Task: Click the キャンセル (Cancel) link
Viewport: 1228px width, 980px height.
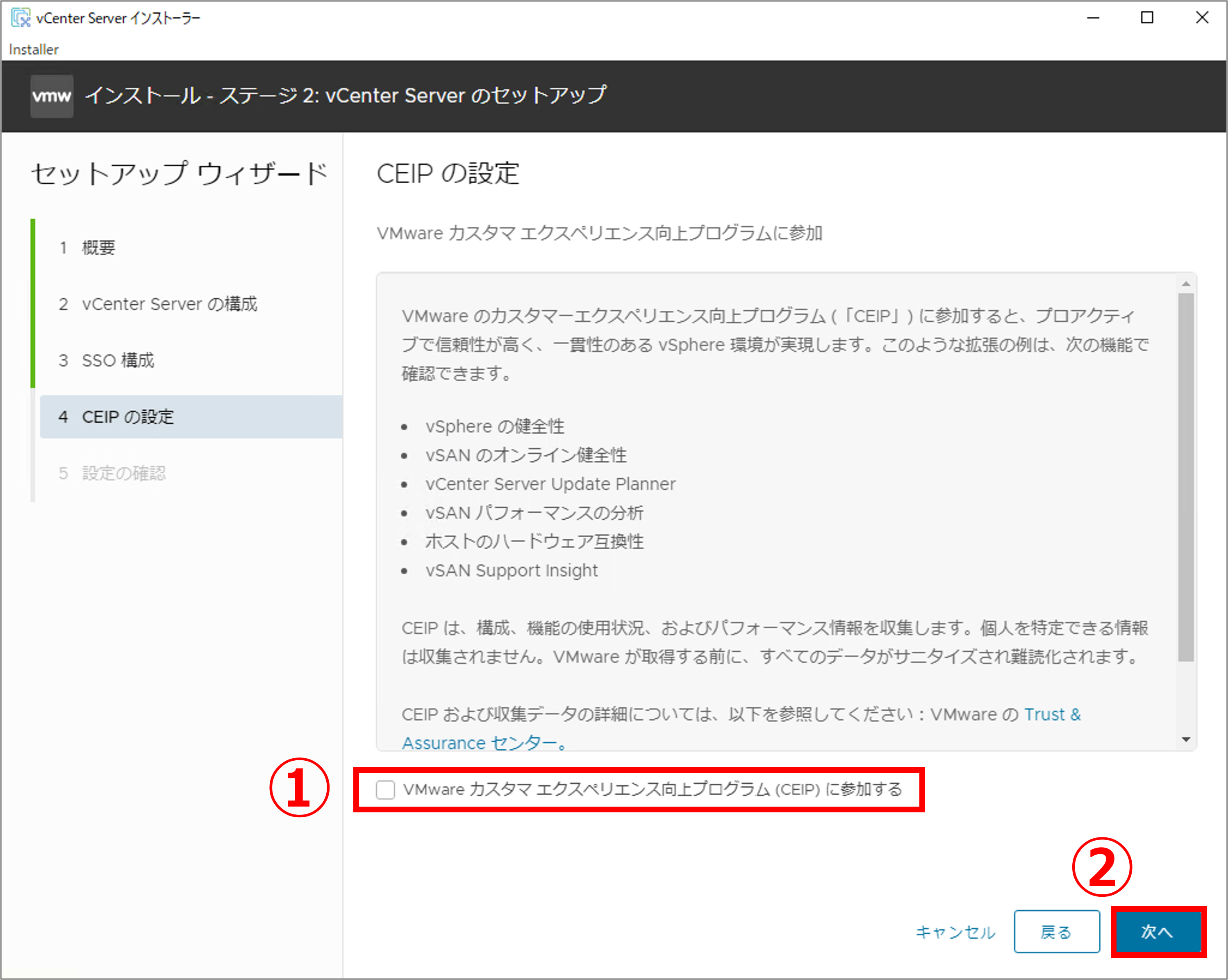Action: coord(955,932)
